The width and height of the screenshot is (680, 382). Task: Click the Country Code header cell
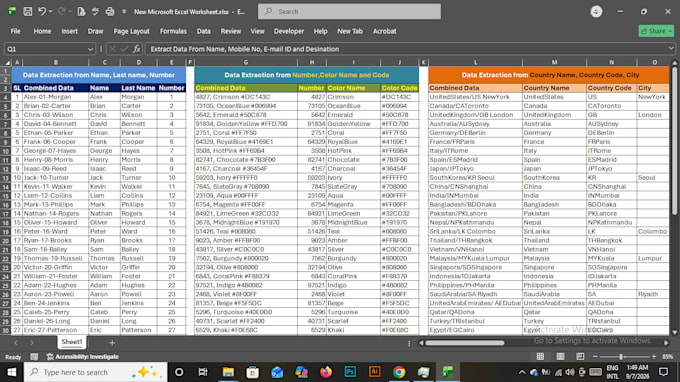pos(611,88)
